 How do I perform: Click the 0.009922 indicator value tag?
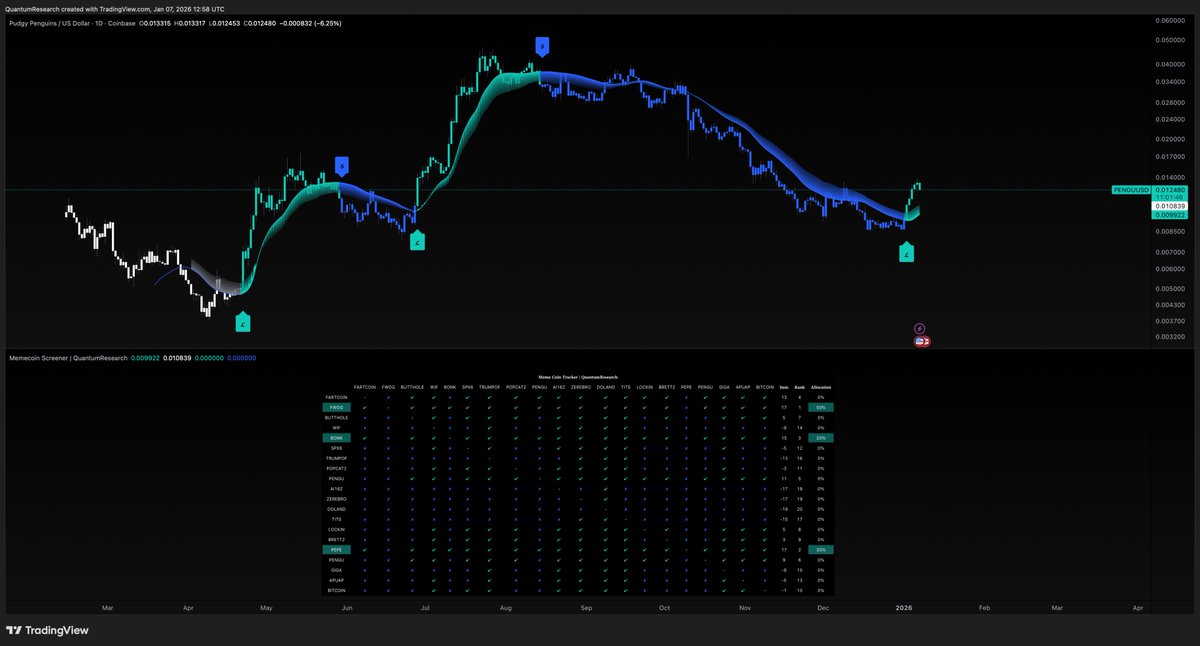[x=1172, y=214]
